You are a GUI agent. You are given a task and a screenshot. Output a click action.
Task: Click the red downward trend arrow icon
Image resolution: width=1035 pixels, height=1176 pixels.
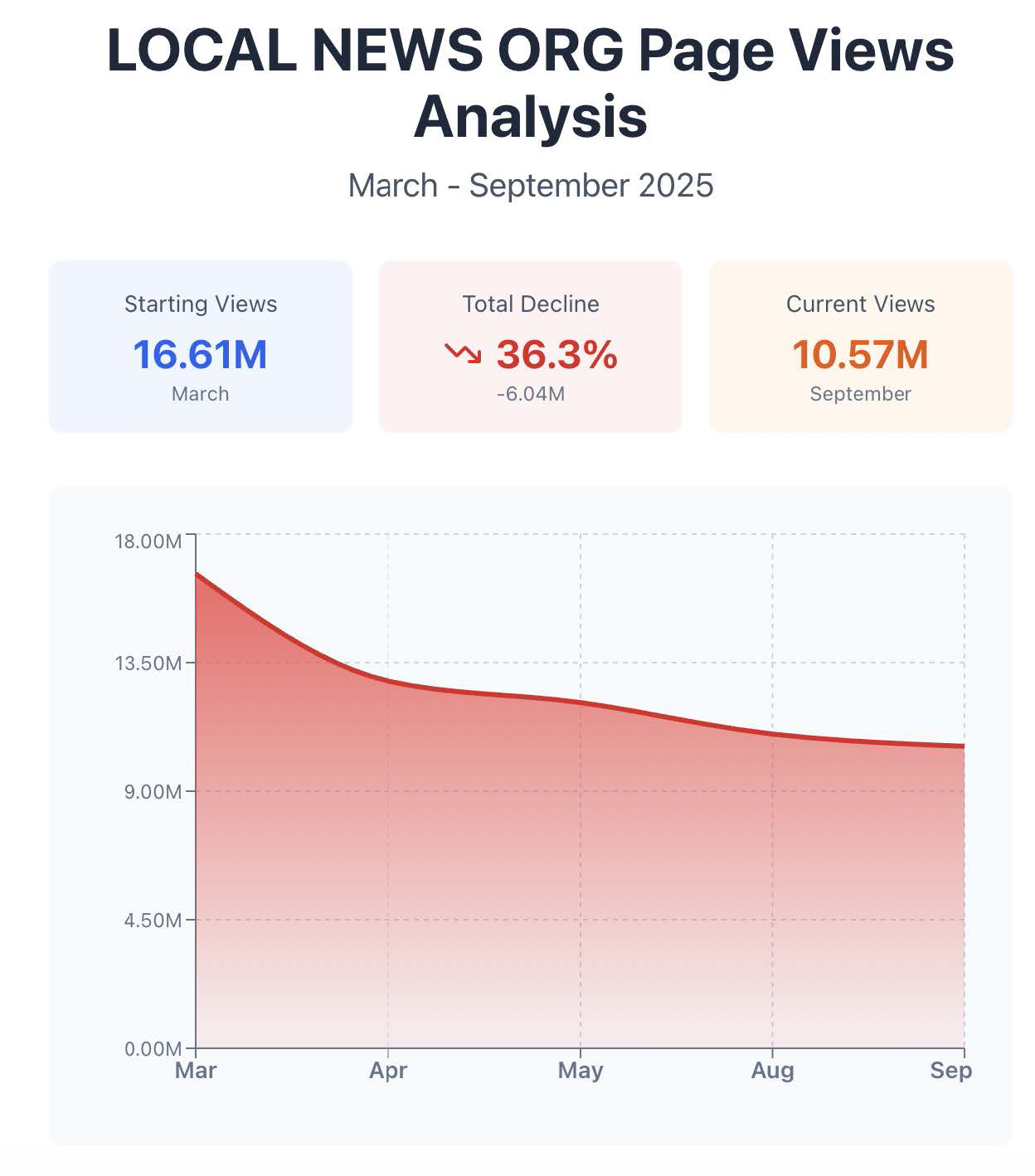[x=463, y=354]
